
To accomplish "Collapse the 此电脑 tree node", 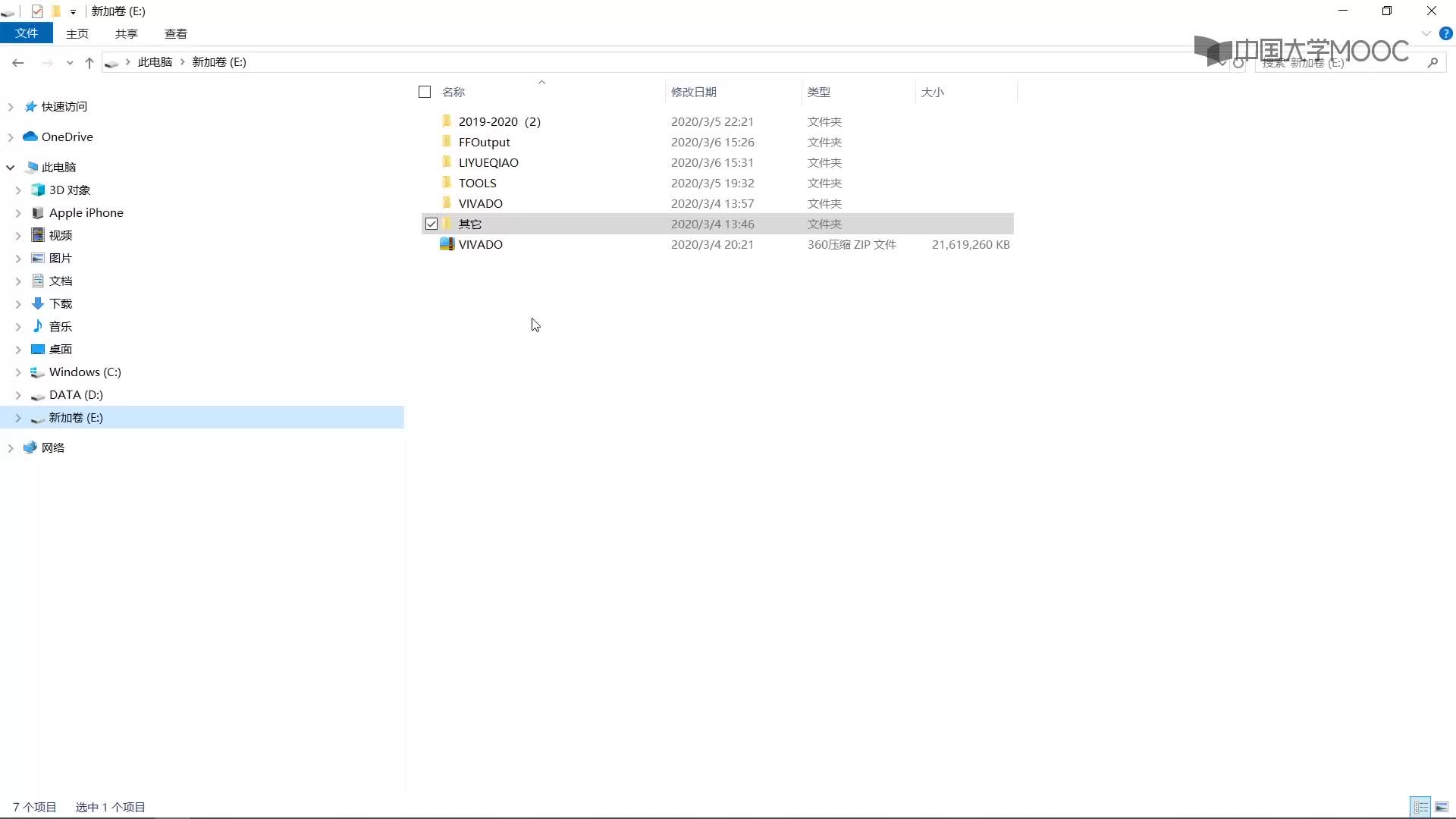I will click(11, 168).
